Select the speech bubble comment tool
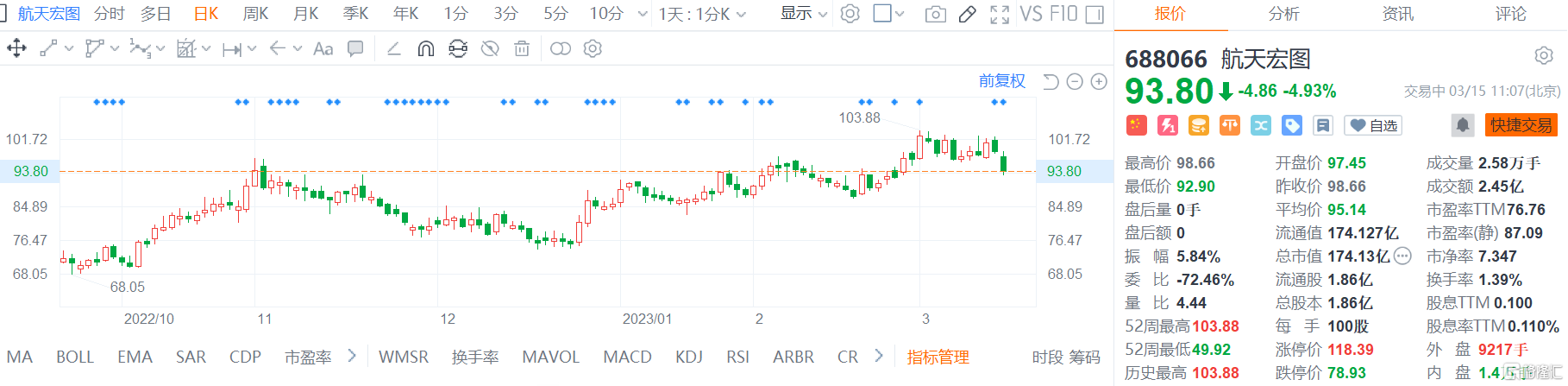Image resolution: width=1568 pixels, height=386 pixels. pos(355,48)
